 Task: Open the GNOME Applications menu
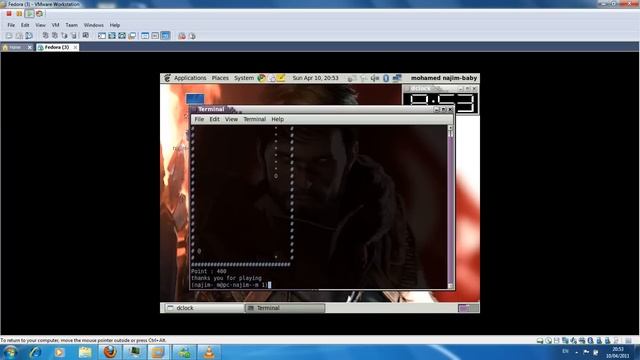click(190, 78)
